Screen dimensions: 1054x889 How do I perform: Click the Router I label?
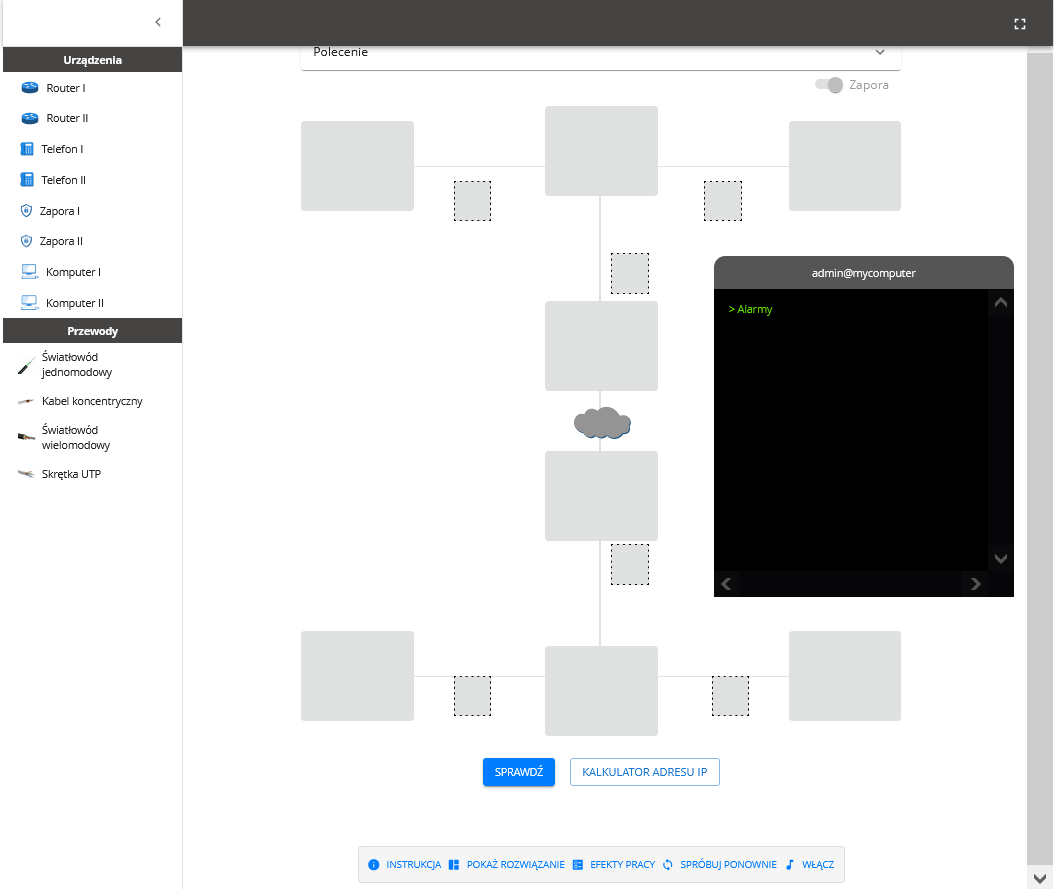(66, 88)
